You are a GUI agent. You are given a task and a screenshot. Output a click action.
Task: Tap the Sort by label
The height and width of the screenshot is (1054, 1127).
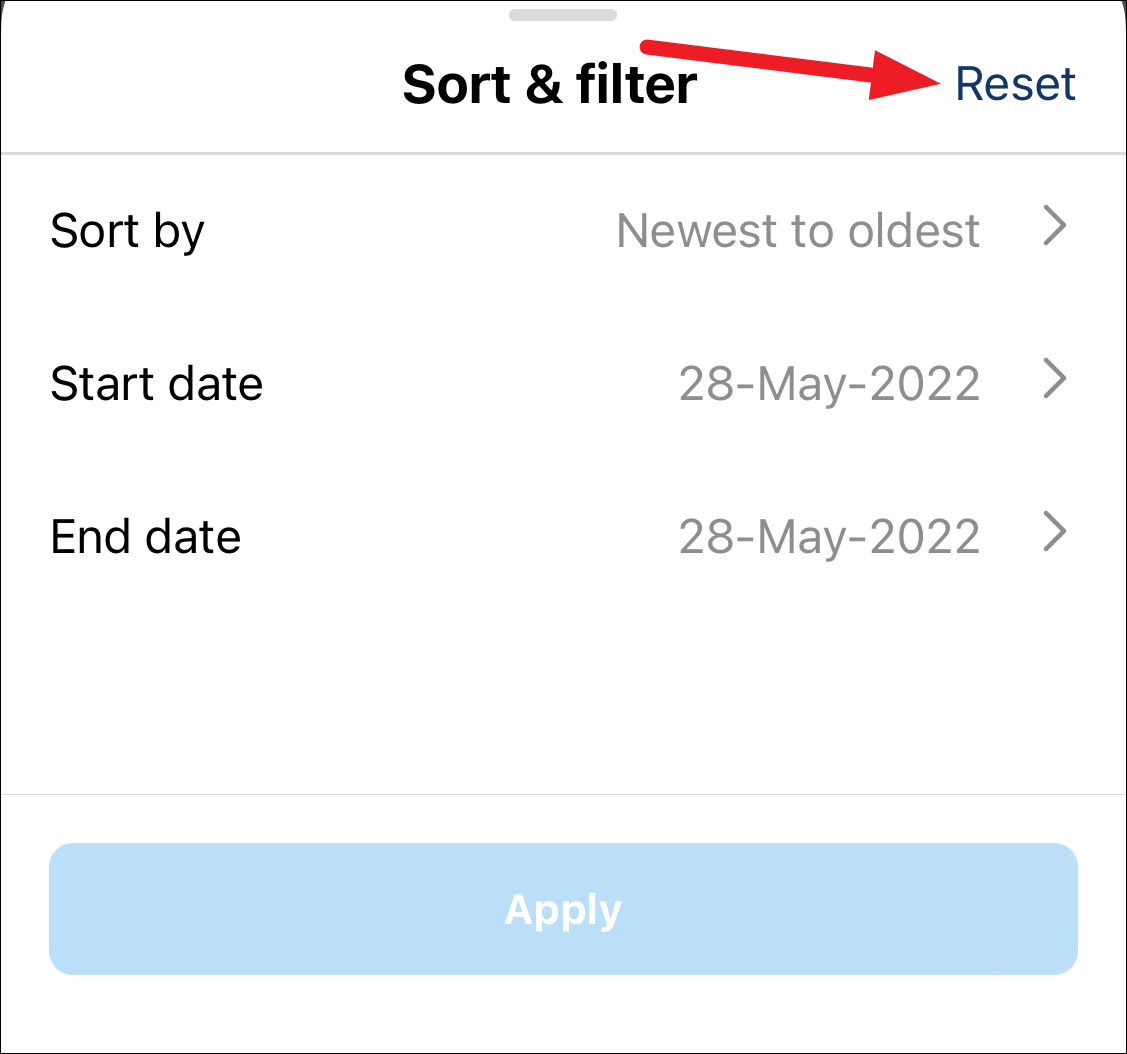pyautogui.click(x=127, y=233)
